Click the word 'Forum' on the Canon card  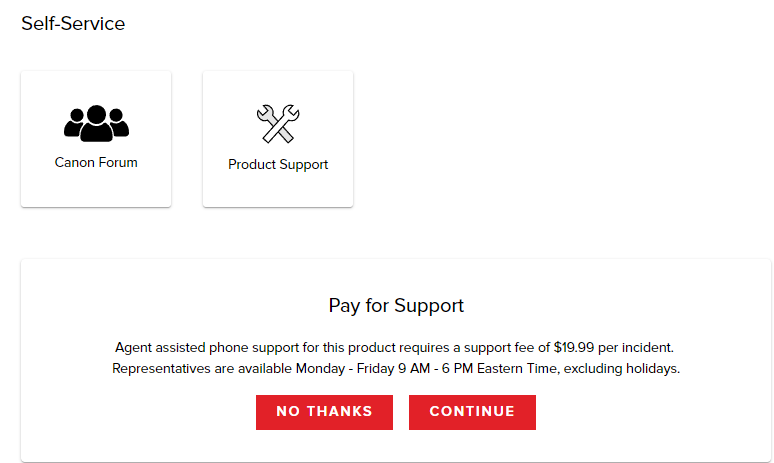[x=117, y=162]
